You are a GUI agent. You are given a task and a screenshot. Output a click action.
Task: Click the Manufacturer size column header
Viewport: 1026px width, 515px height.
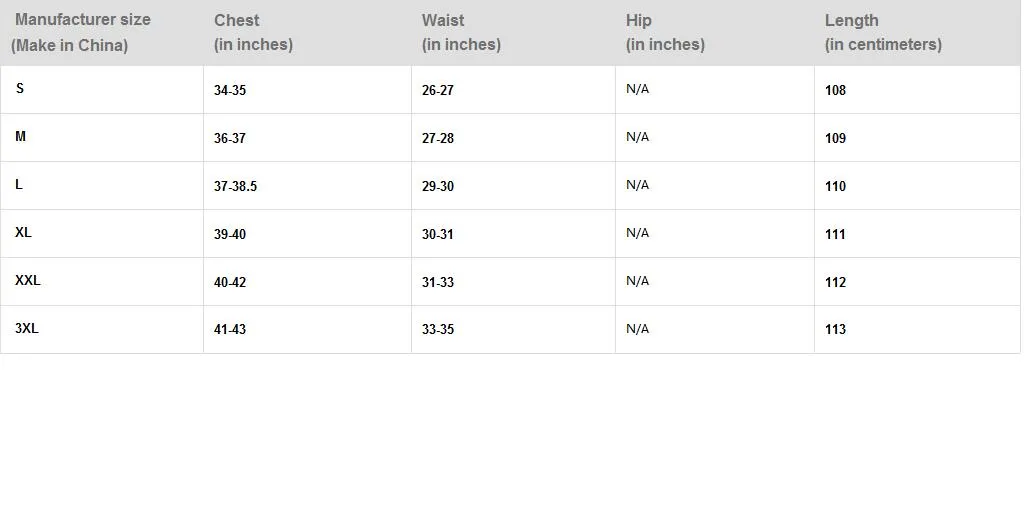tap(81, 32)
